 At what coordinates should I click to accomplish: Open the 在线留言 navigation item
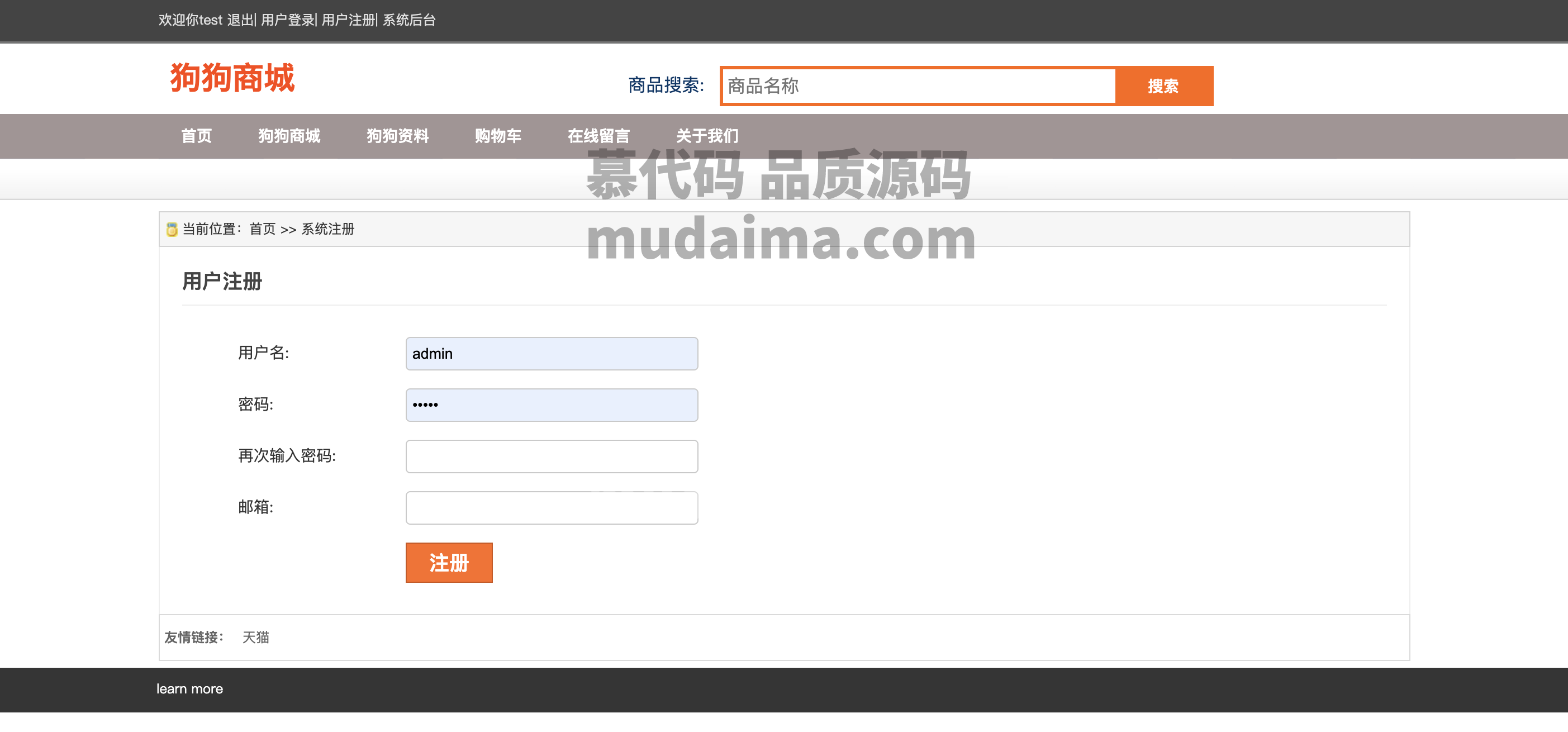click(x=598, y=136)
